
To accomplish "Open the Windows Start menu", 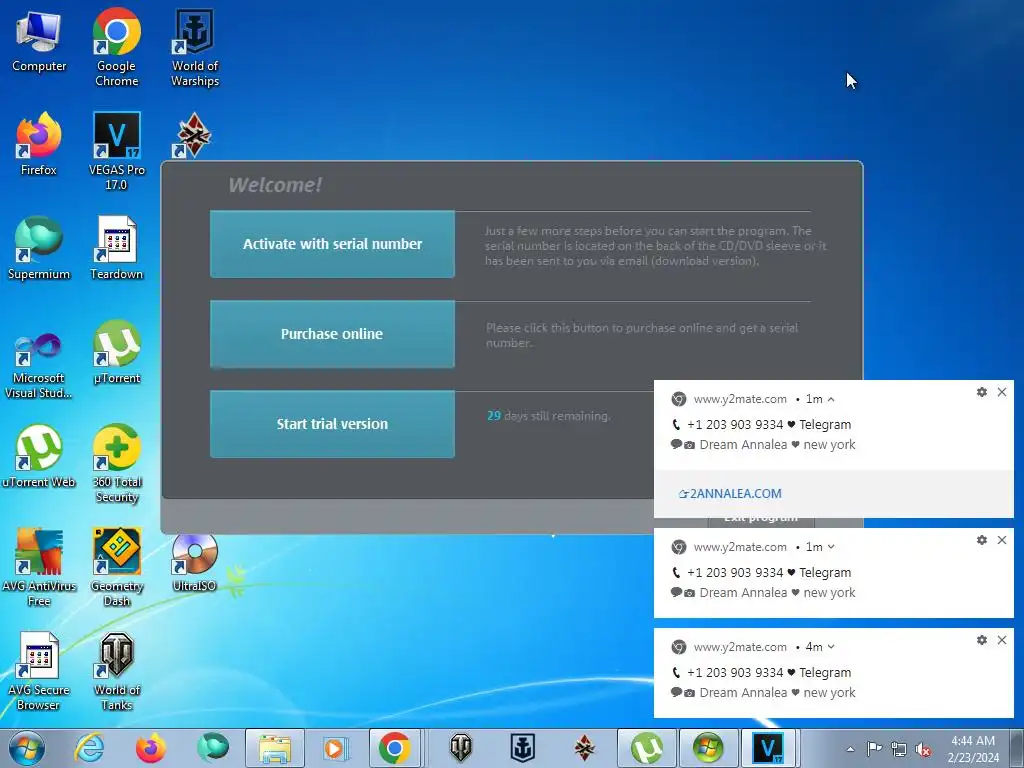I will [x=27, y=748].
